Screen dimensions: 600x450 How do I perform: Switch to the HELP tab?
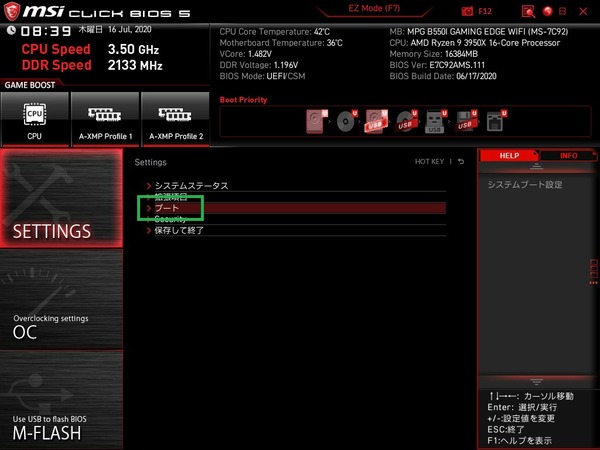coord(509,156)
